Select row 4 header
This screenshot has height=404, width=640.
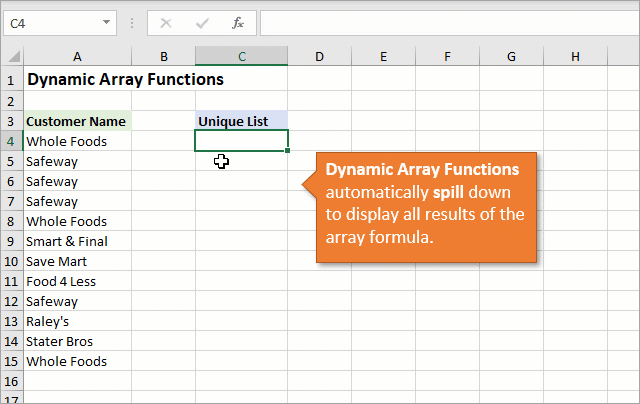pyautogui.click(x=11, y=141)
